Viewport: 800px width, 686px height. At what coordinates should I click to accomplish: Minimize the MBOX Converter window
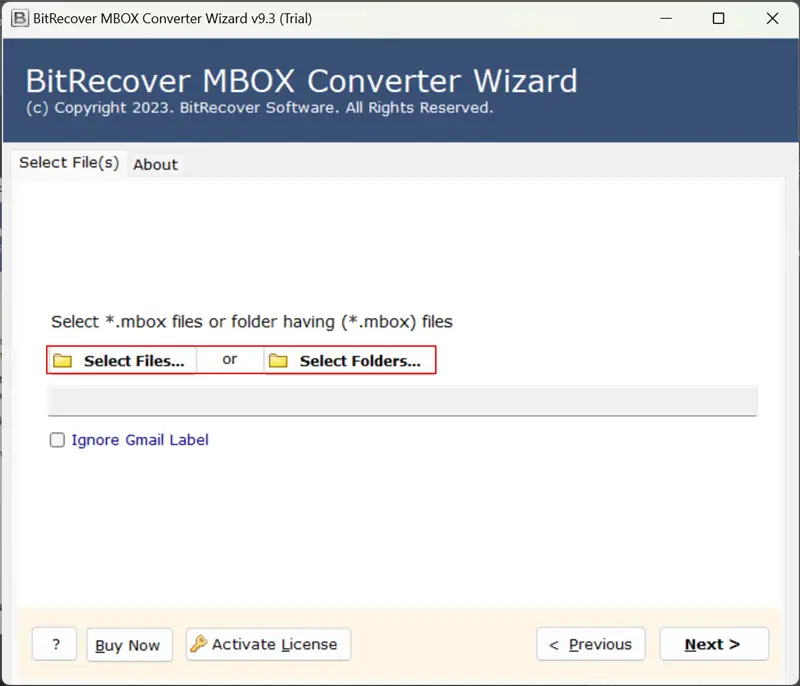[666, 18]
